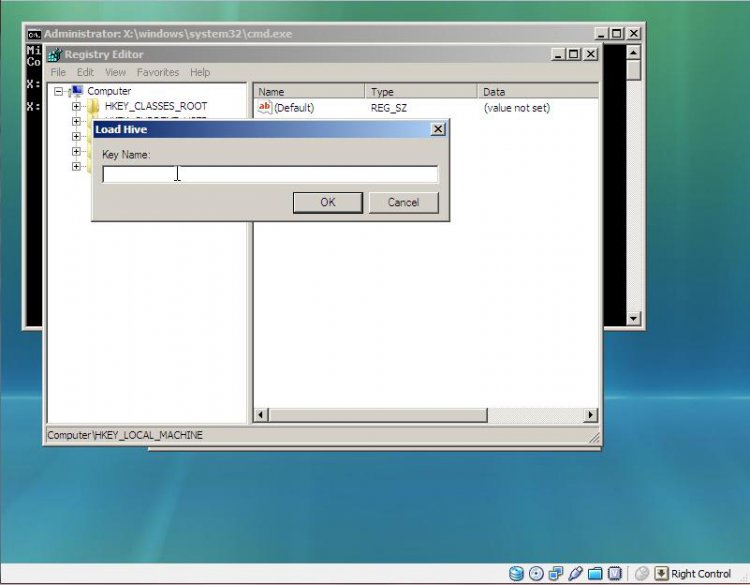Expand the second registry hive below HKEY_CLASSES_ROOT

point(76,121)
